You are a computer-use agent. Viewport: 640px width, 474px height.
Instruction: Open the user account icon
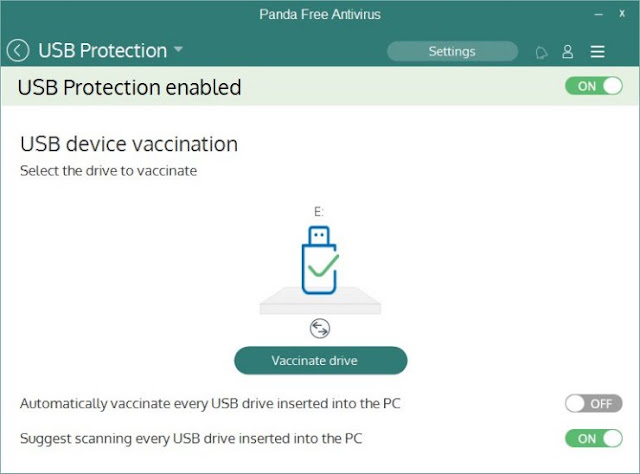(568, 51)
